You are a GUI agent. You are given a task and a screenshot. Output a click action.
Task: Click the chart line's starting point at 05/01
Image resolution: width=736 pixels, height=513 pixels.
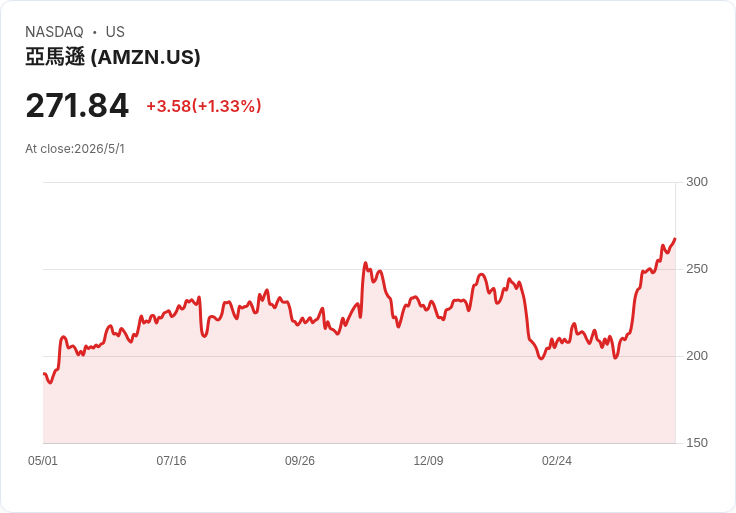click(44, 374)
